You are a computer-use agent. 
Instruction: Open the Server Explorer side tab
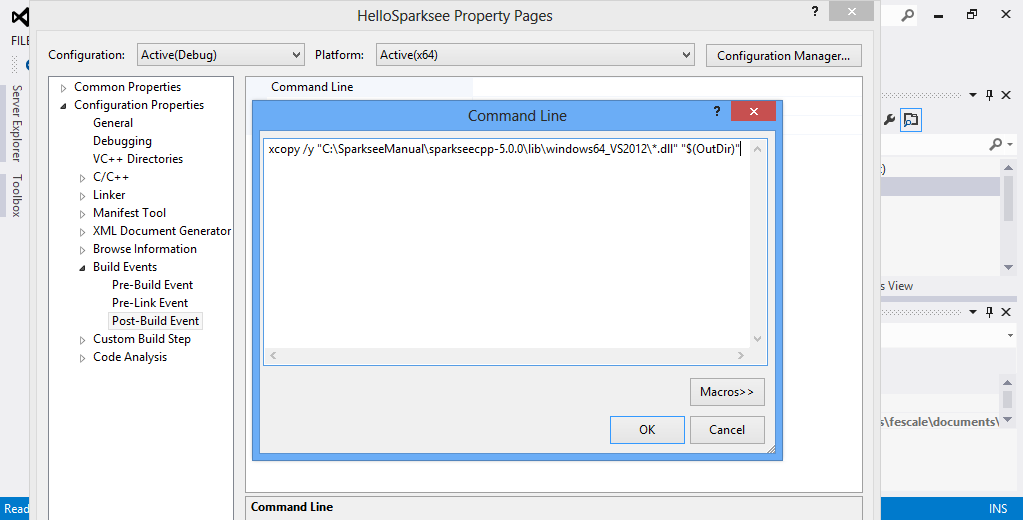click(17, 123)
